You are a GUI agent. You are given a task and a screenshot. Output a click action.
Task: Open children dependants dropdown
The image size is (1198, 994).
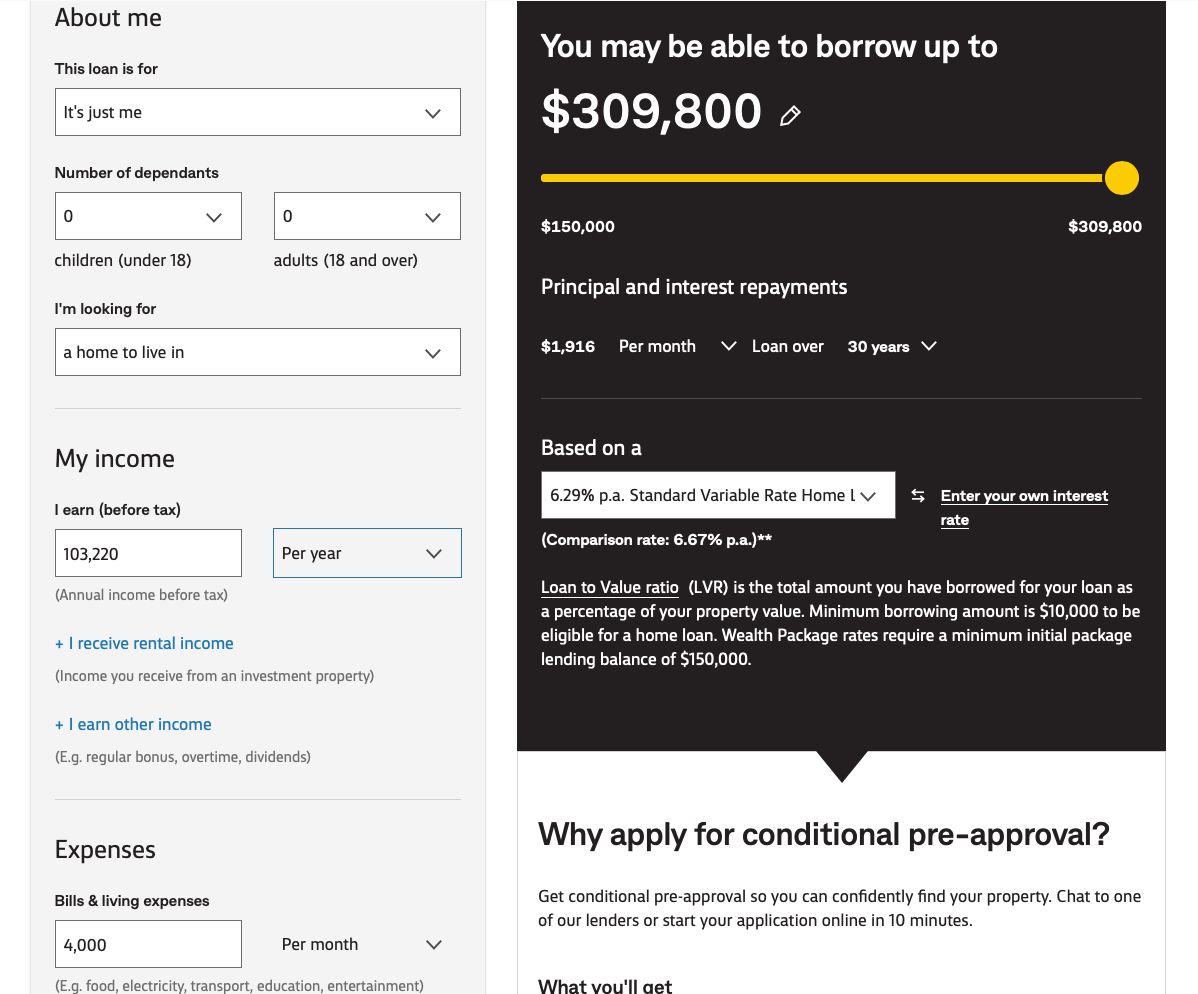click(x=148, y=216)
